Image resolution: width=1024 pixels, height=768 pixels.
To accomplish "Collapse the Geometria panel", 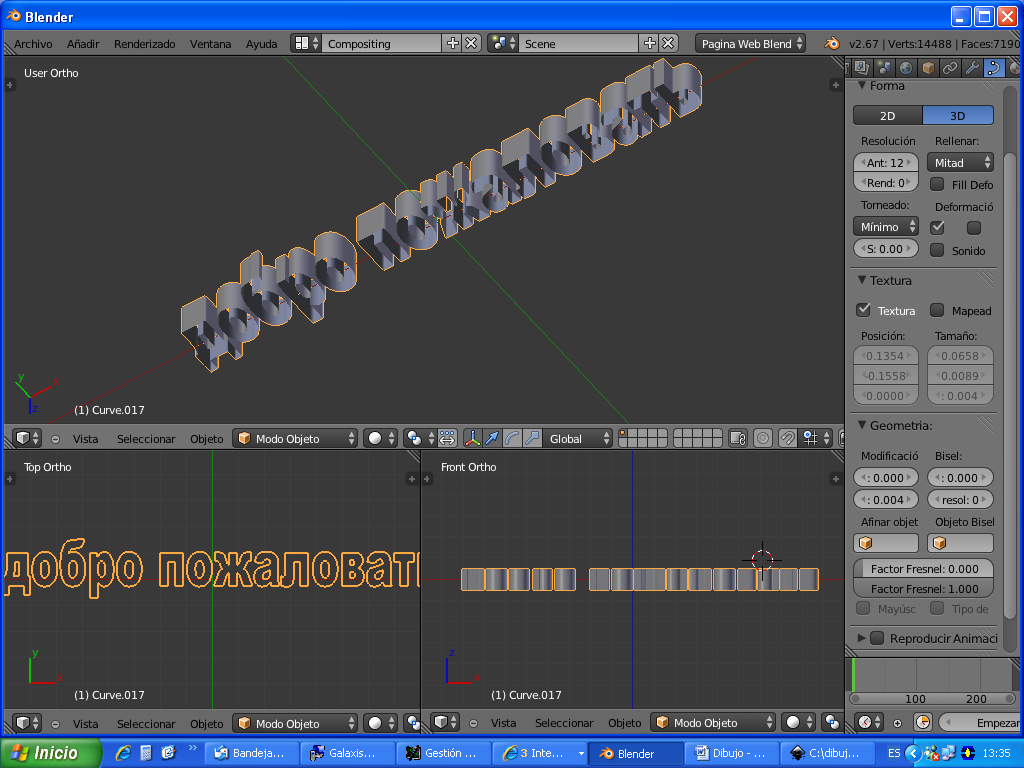I will [862, 425].
